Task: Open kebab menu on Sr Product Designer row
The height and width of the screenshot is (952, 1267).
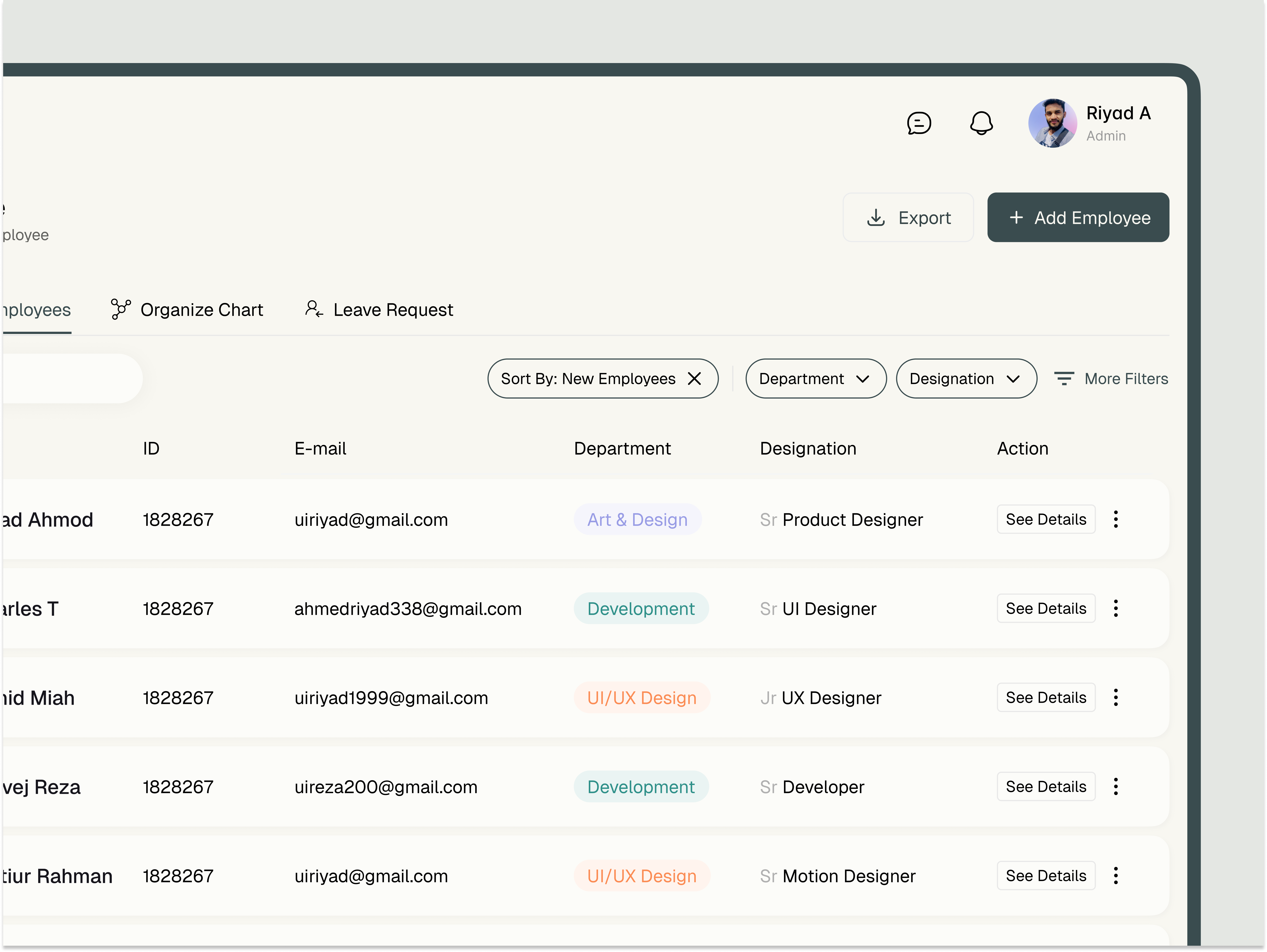Action: pyautogui.click(x=1116, y=519)
